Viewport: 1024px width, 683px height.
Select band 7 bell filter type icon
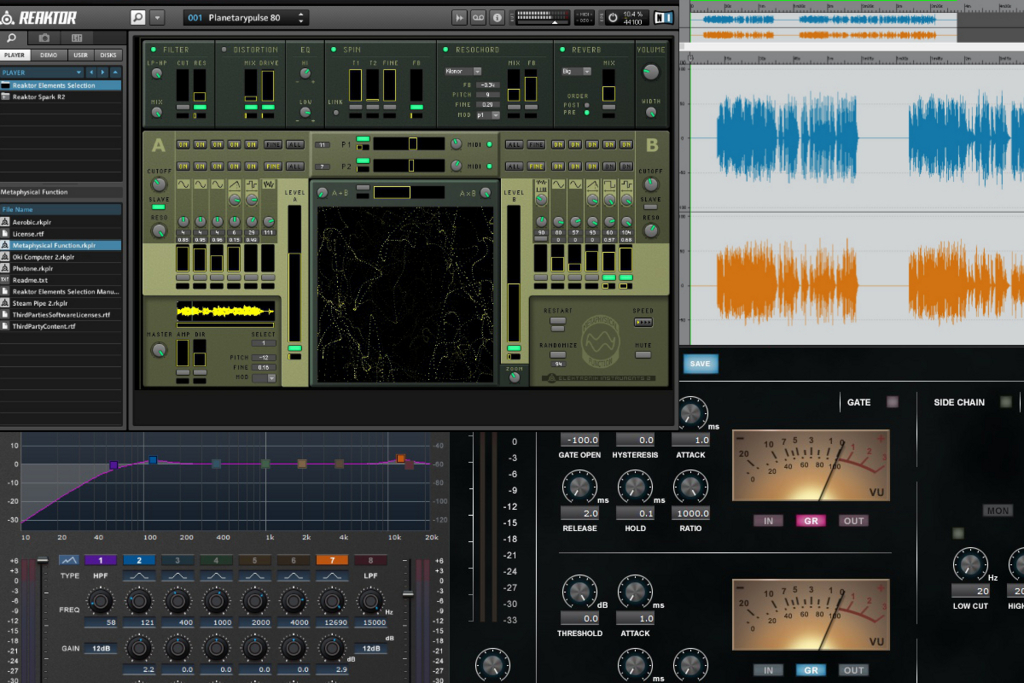(331, 576)
